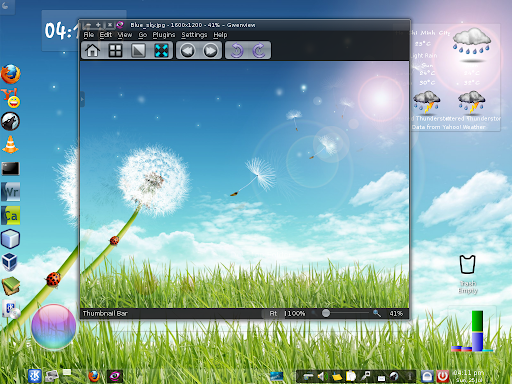Click yellow folder tray icon
Image resolution: width=512 pixels, height=384 pixels.
click(337, 376)
